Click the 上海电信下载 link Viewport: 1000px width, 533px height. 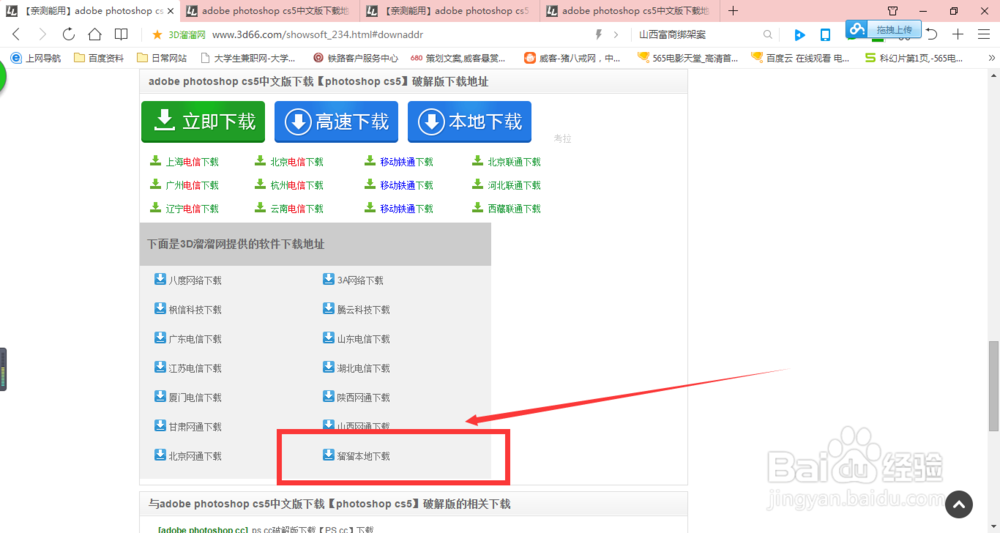(x=192, y=162)
